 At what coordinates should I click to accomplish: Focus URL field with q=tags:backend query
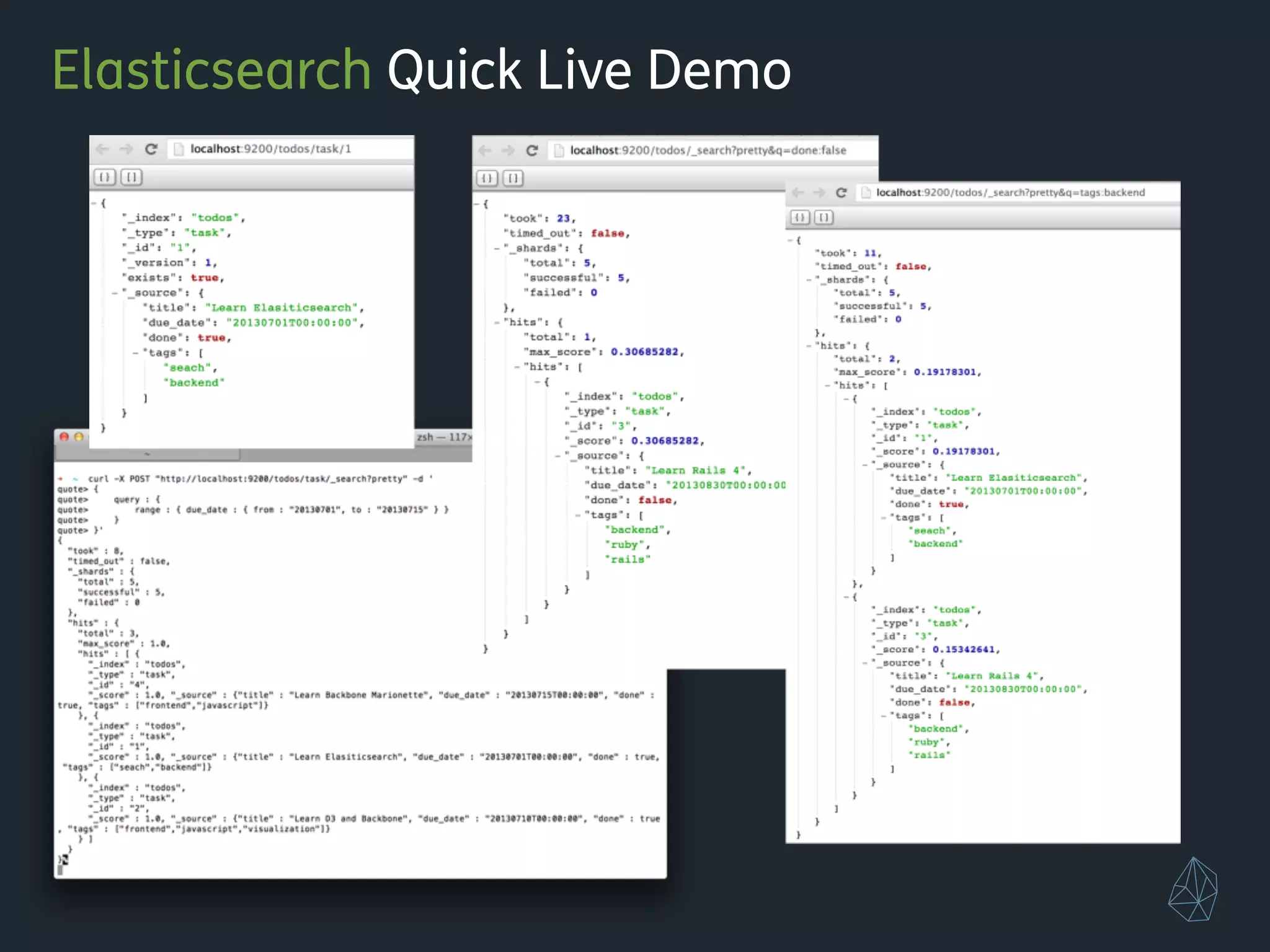1011,193
